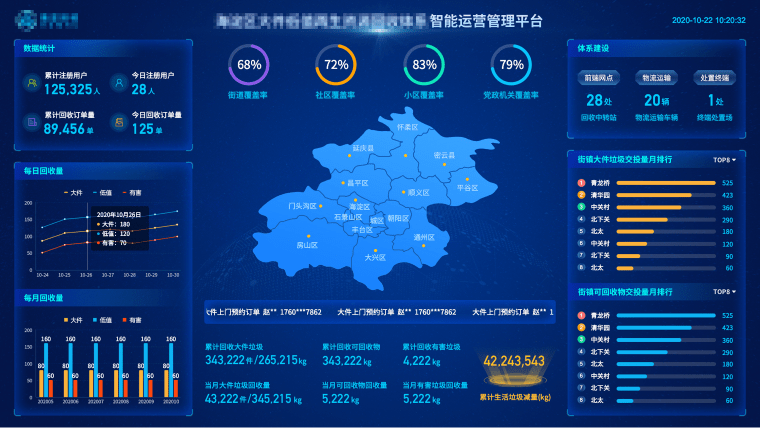Toggle 大件 series in 每日回收量 legend
The height and width of the screenshot is (428, 760).
(72, 192)
